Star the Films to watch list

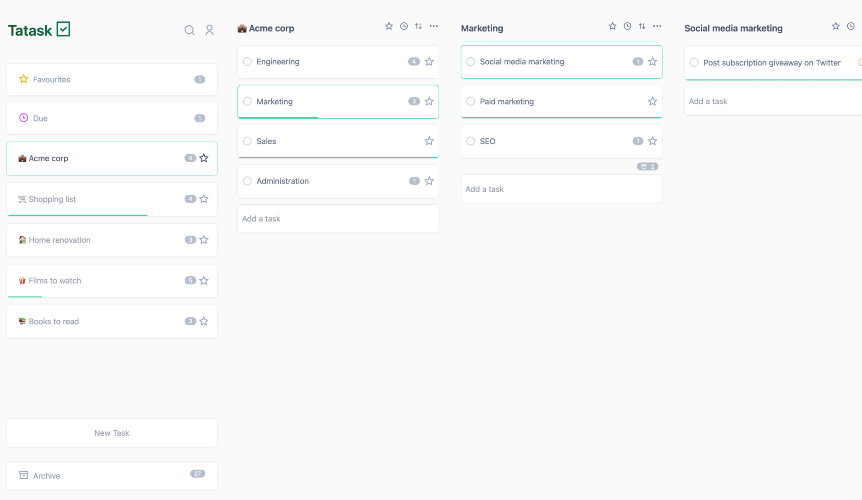tap(204, 281)
